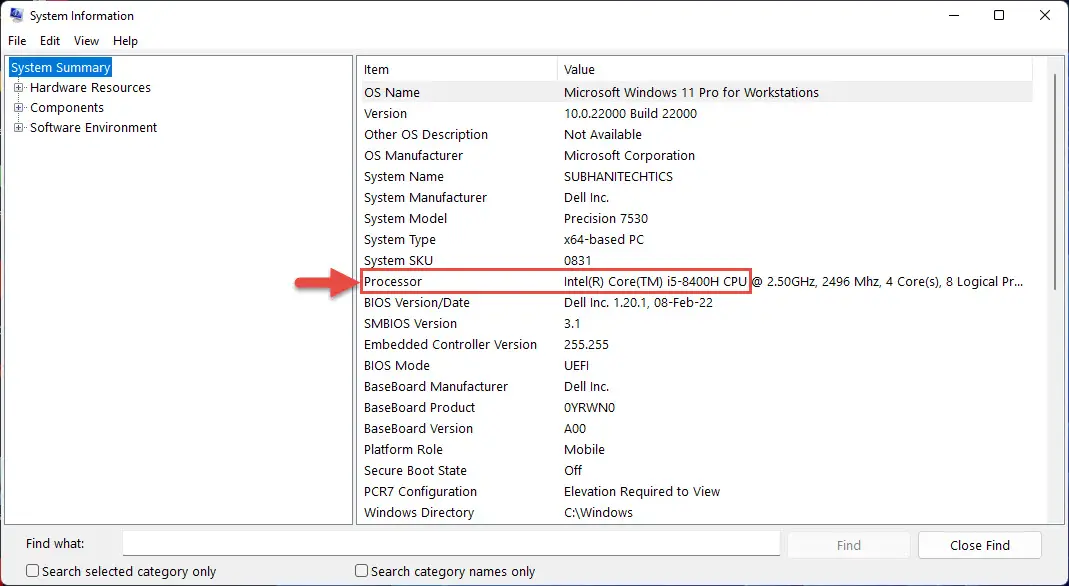The image size is (1069, 586).
Task: Select the System Name row
Action: point(696,176)
